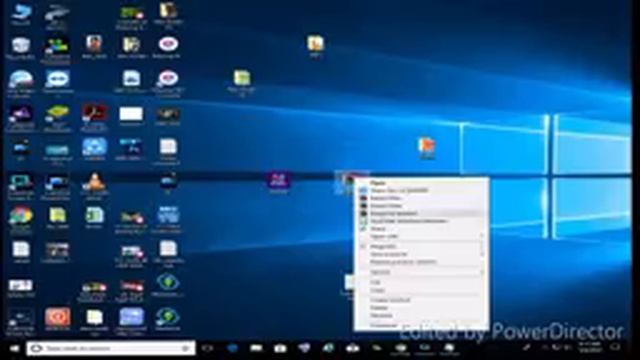Expand the Send to submenu arrow

[482, 272]
